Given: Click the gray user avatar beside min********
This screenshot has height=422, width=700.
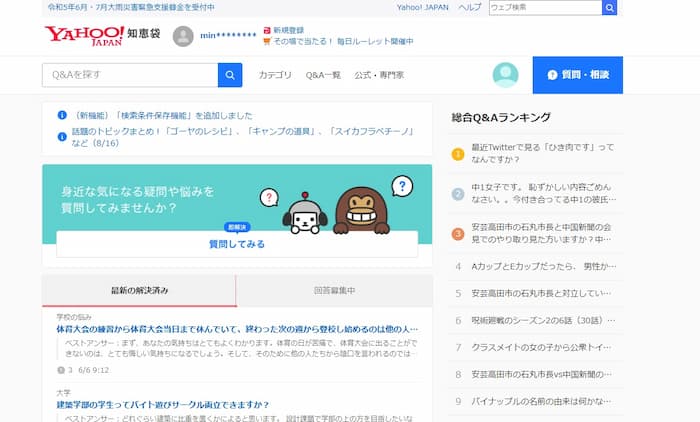Looking at the screenshot, I should coord(183,36).
